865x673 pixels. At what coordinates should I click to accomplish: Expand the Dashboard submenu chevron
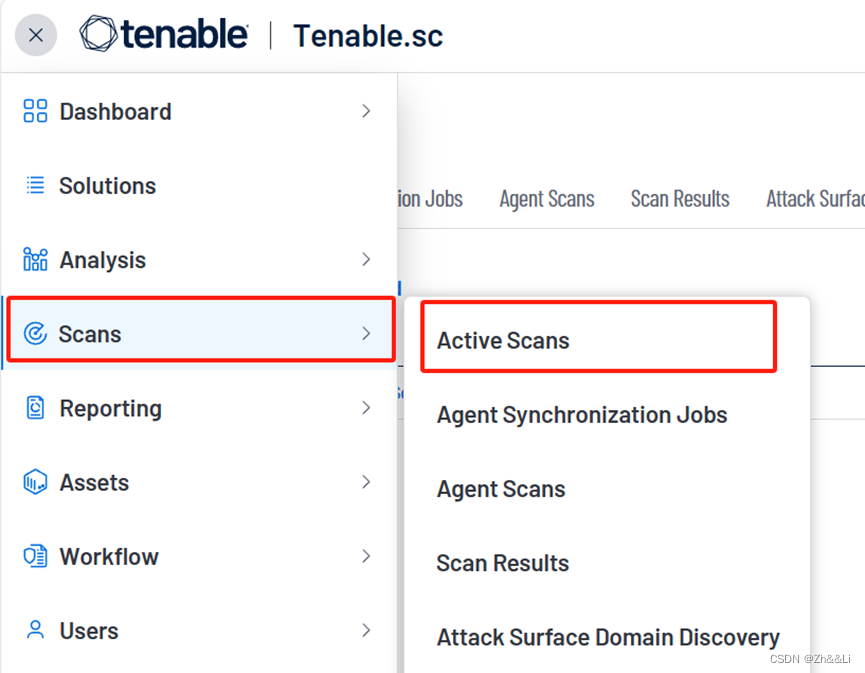point(366,111)
